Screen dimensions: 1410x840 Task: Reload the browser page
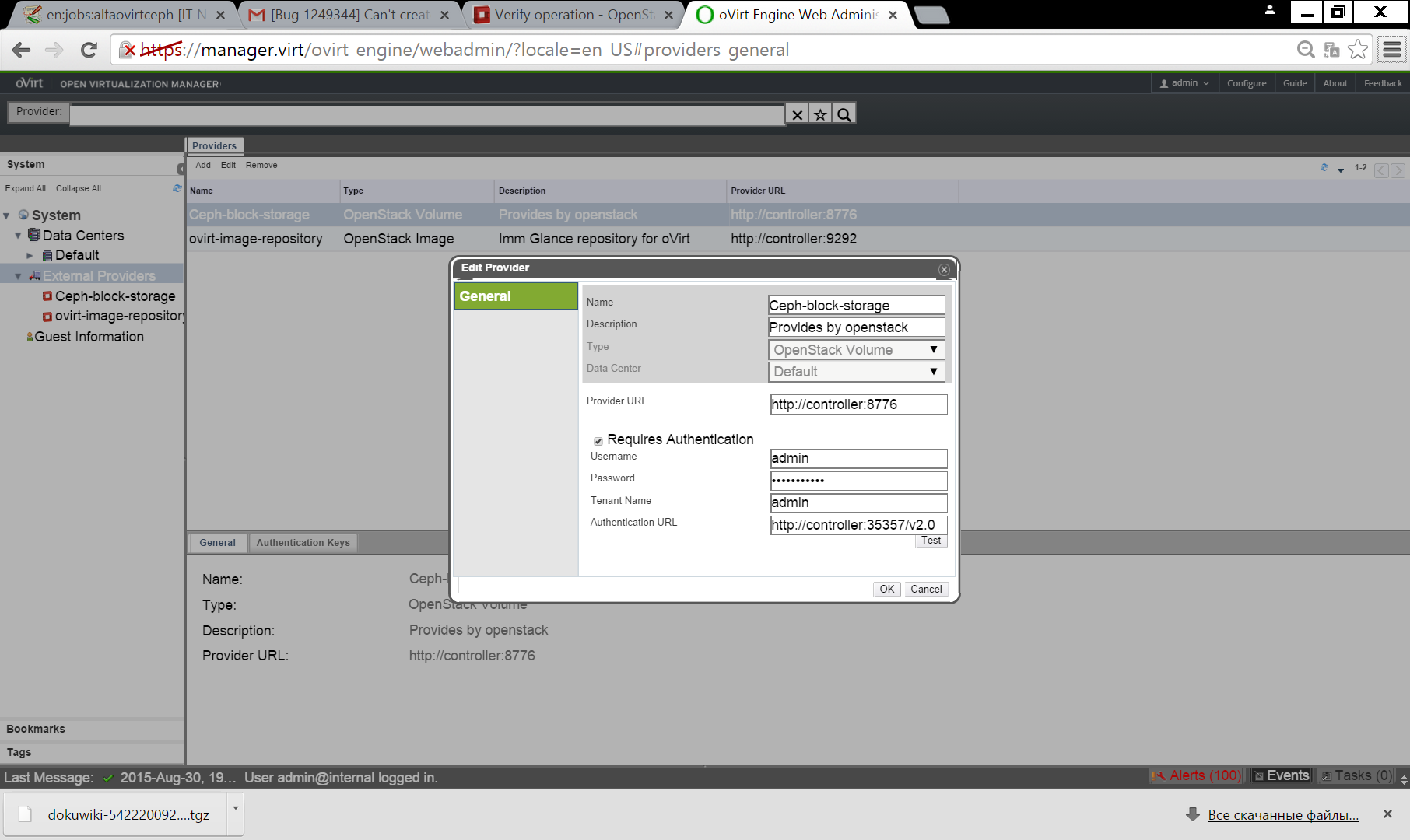pyautogui.click(x=89, y=50)
